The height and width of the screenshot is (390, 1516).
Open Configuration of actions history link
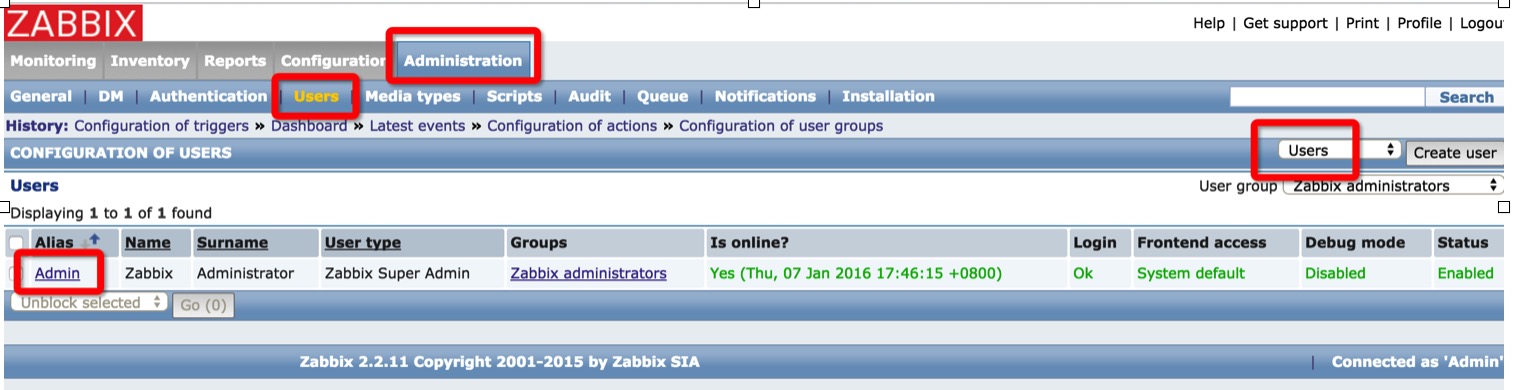tap(572, 126)
